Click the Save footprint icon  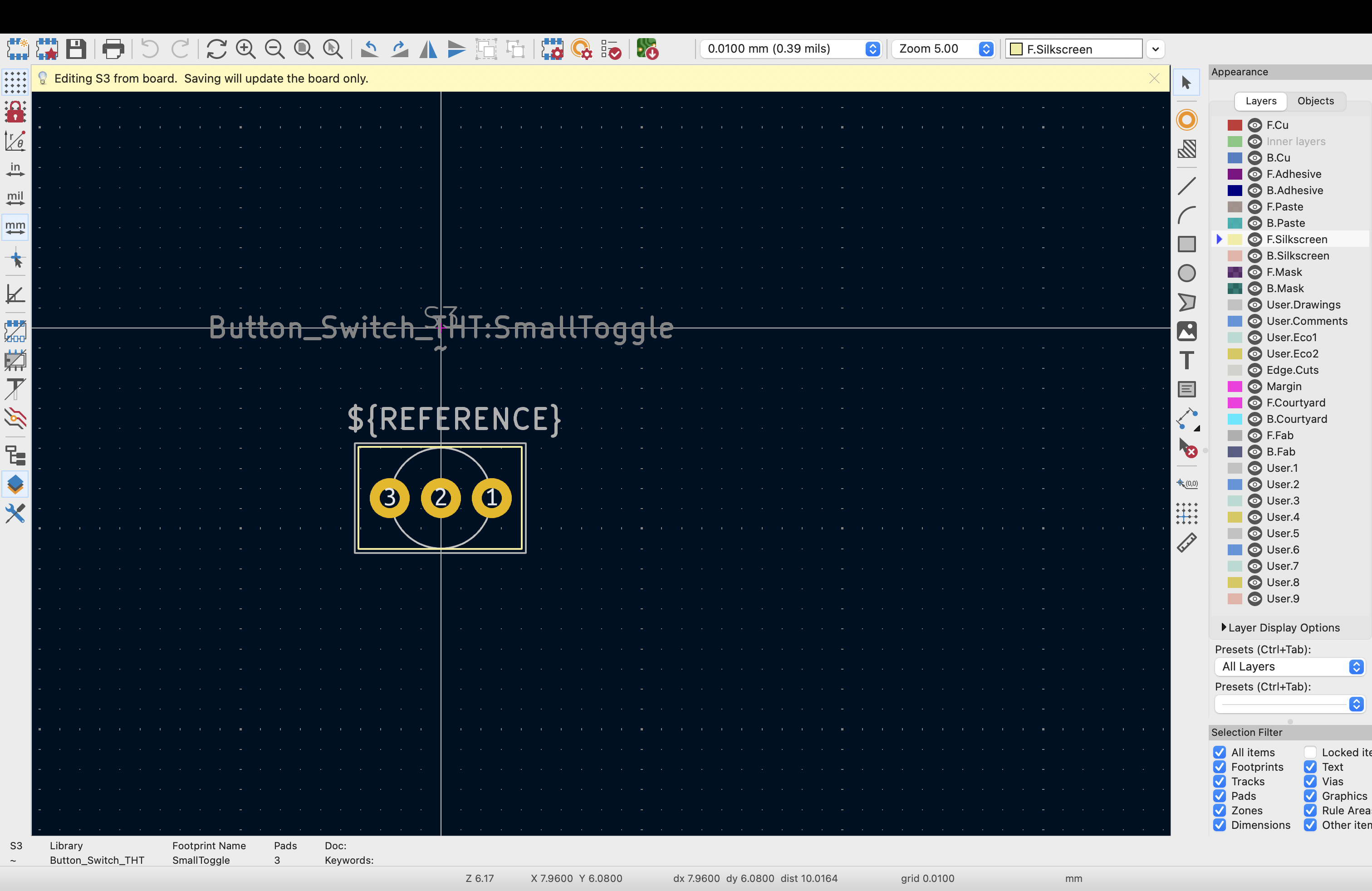[x=75, y=49]
